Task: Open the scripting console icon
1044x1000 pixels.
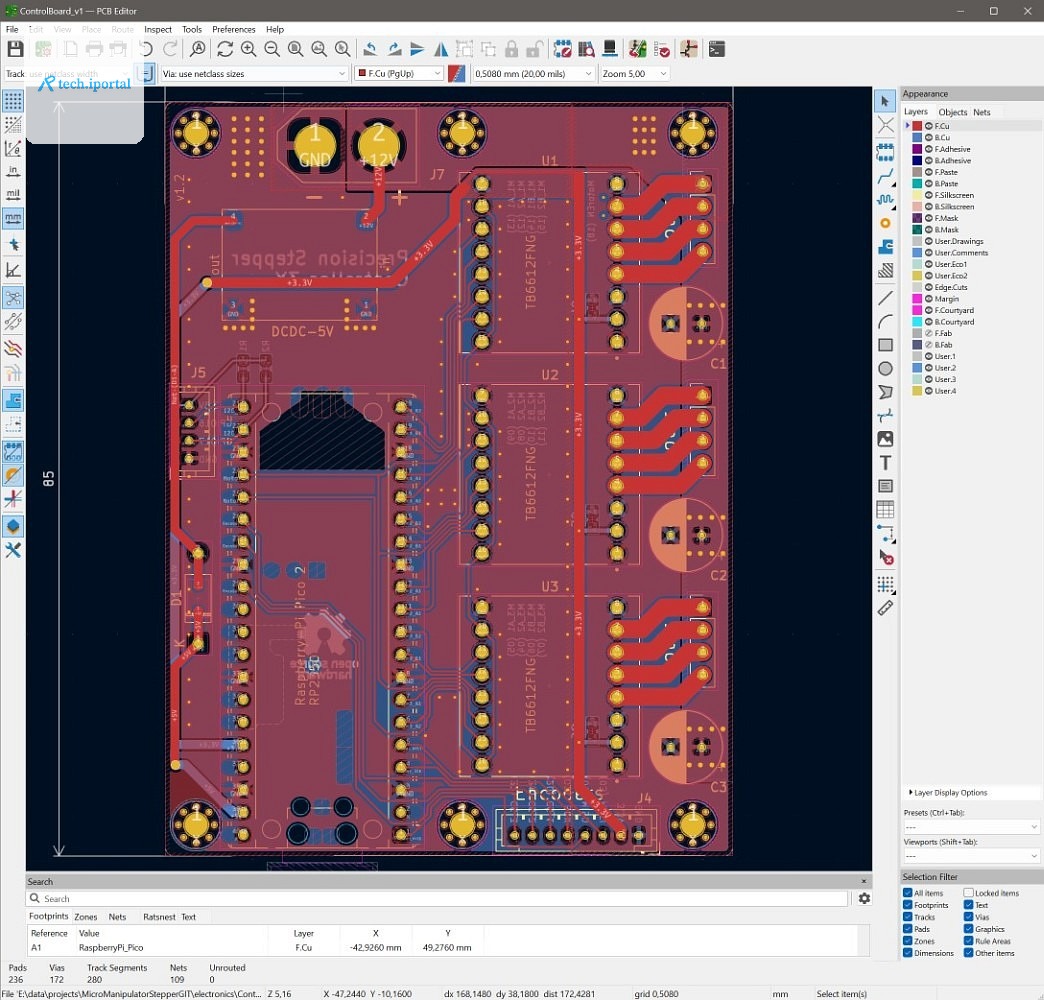Action: pyautogui.click(x=716, y=49)
